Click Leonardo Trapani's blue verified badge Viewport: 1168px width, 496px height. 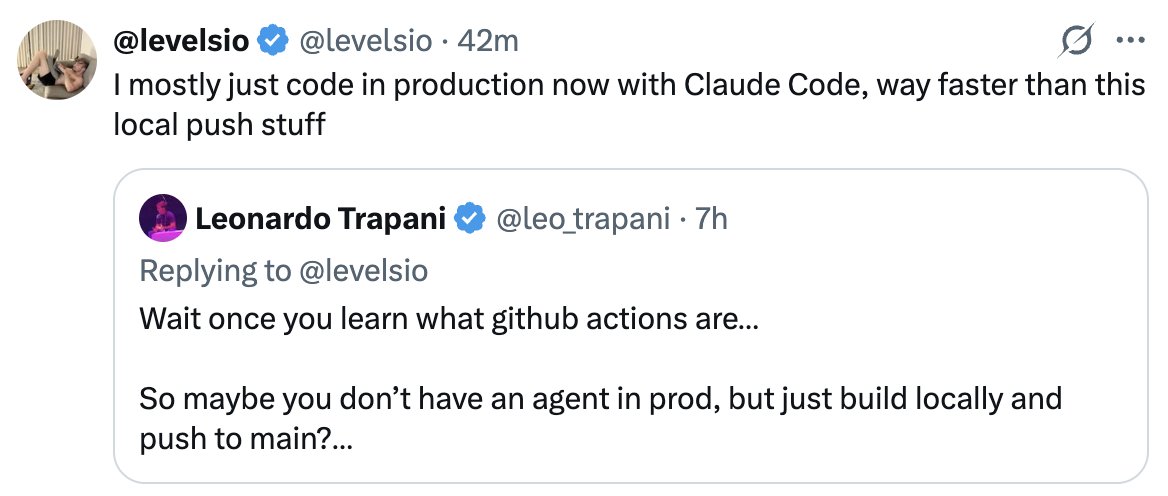(x=470, y=217)
